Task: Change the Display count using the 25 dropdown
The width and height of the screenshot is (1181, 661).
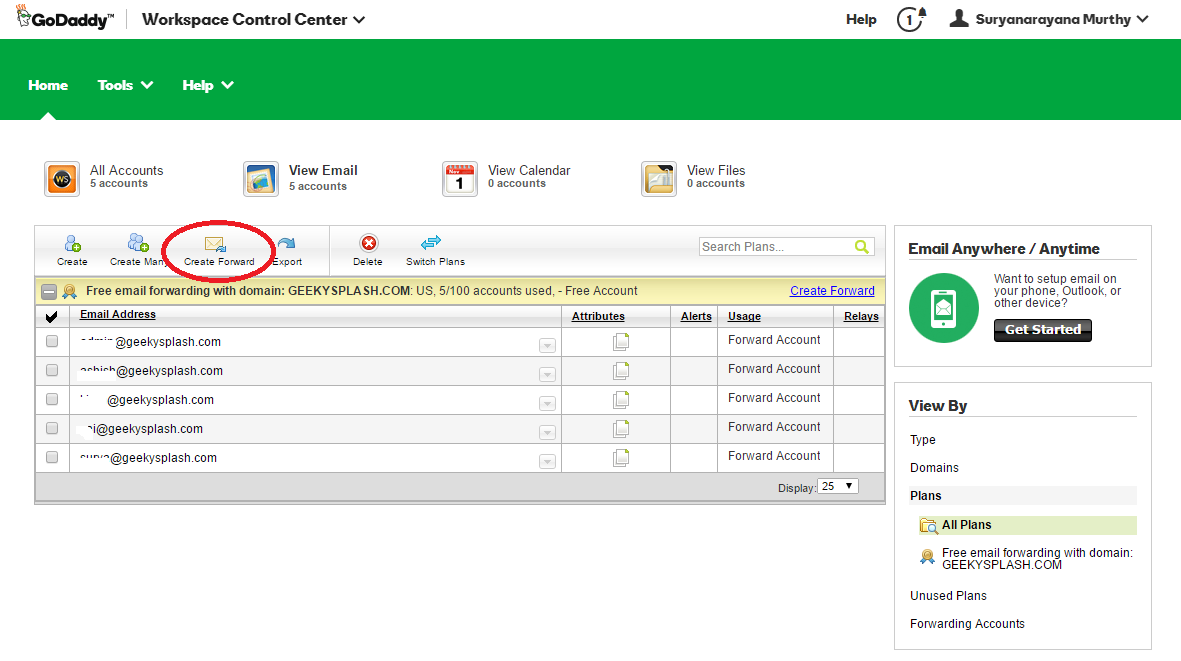Action: point(837,486)
